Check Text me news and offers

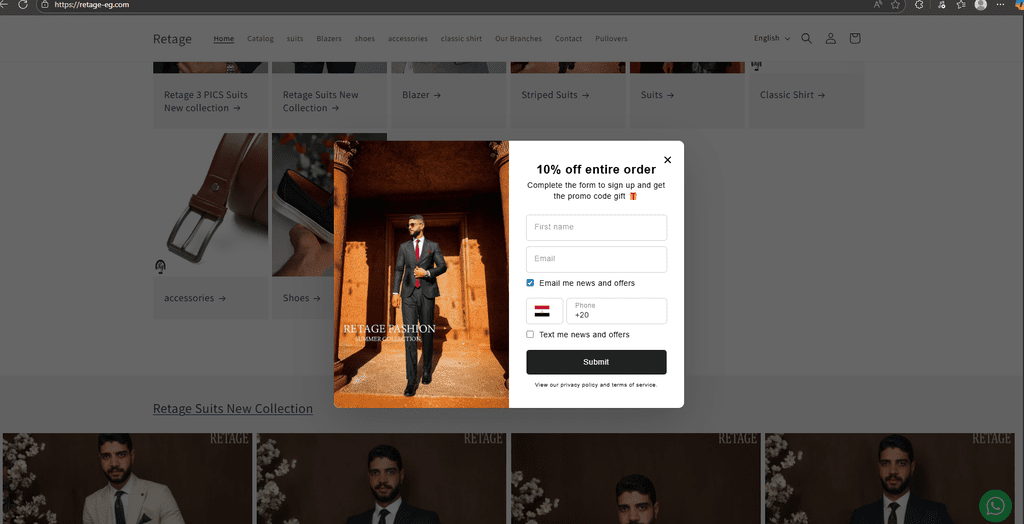[x=530, y=335]
